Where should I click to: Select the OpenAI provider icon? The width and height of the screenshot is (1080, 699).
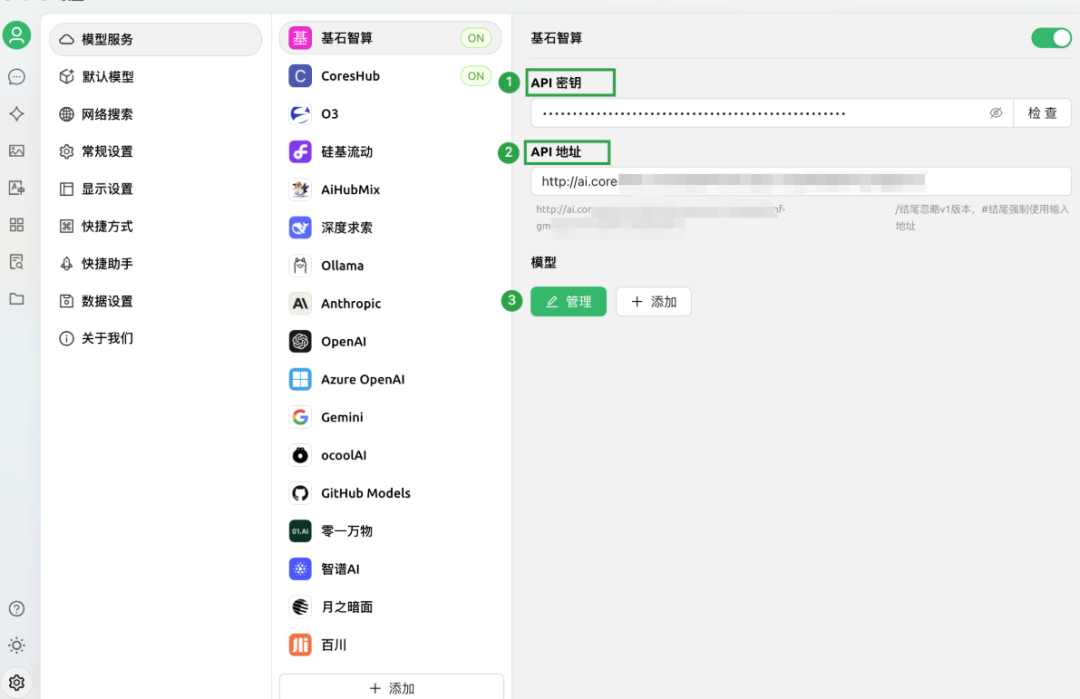300,341
